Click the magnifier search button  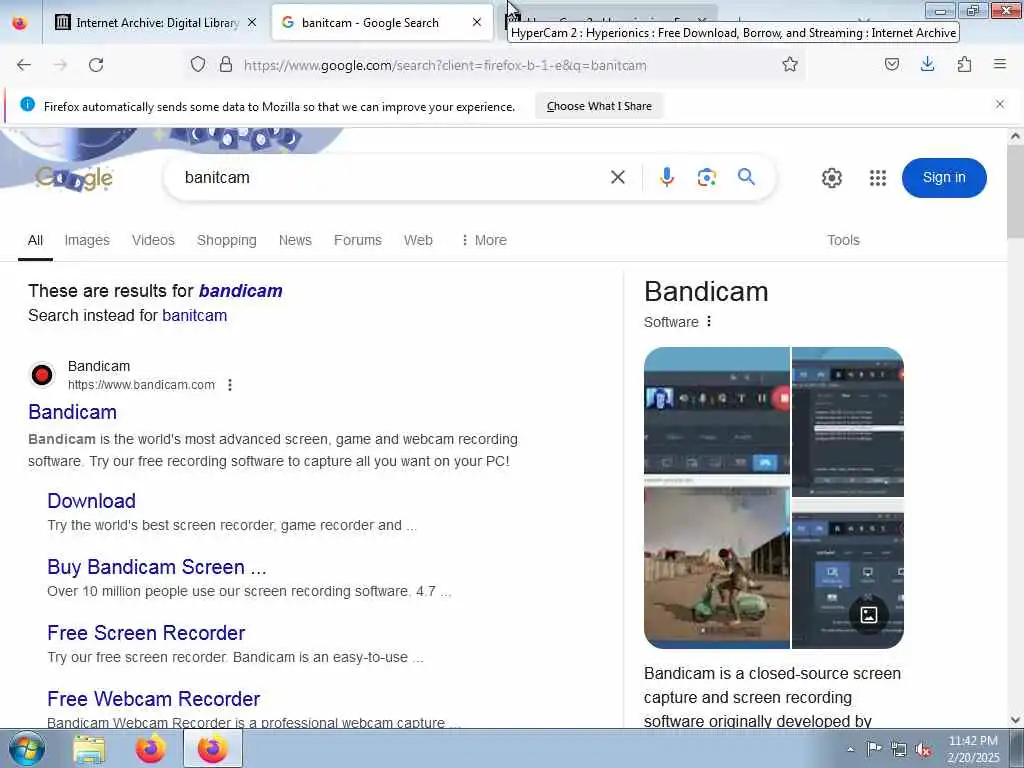click(x=746, y=177)
